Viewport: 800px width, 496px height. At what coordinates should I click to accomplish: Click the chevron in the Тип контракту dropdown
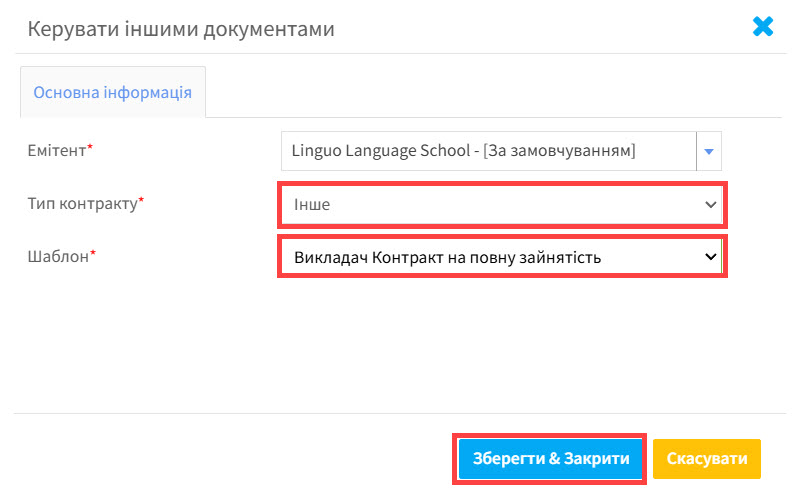(x=711, y=204)
